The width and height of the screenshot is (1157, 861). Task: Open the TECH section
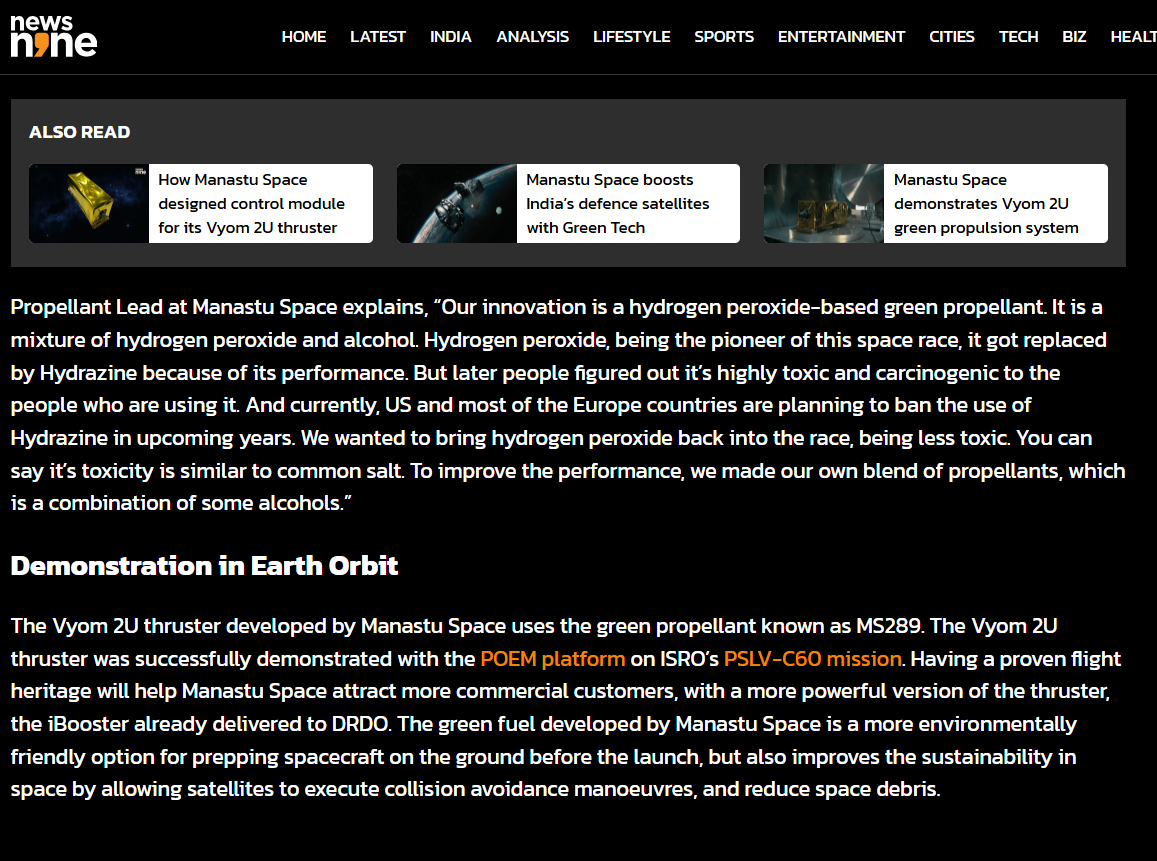(1018, 37)
